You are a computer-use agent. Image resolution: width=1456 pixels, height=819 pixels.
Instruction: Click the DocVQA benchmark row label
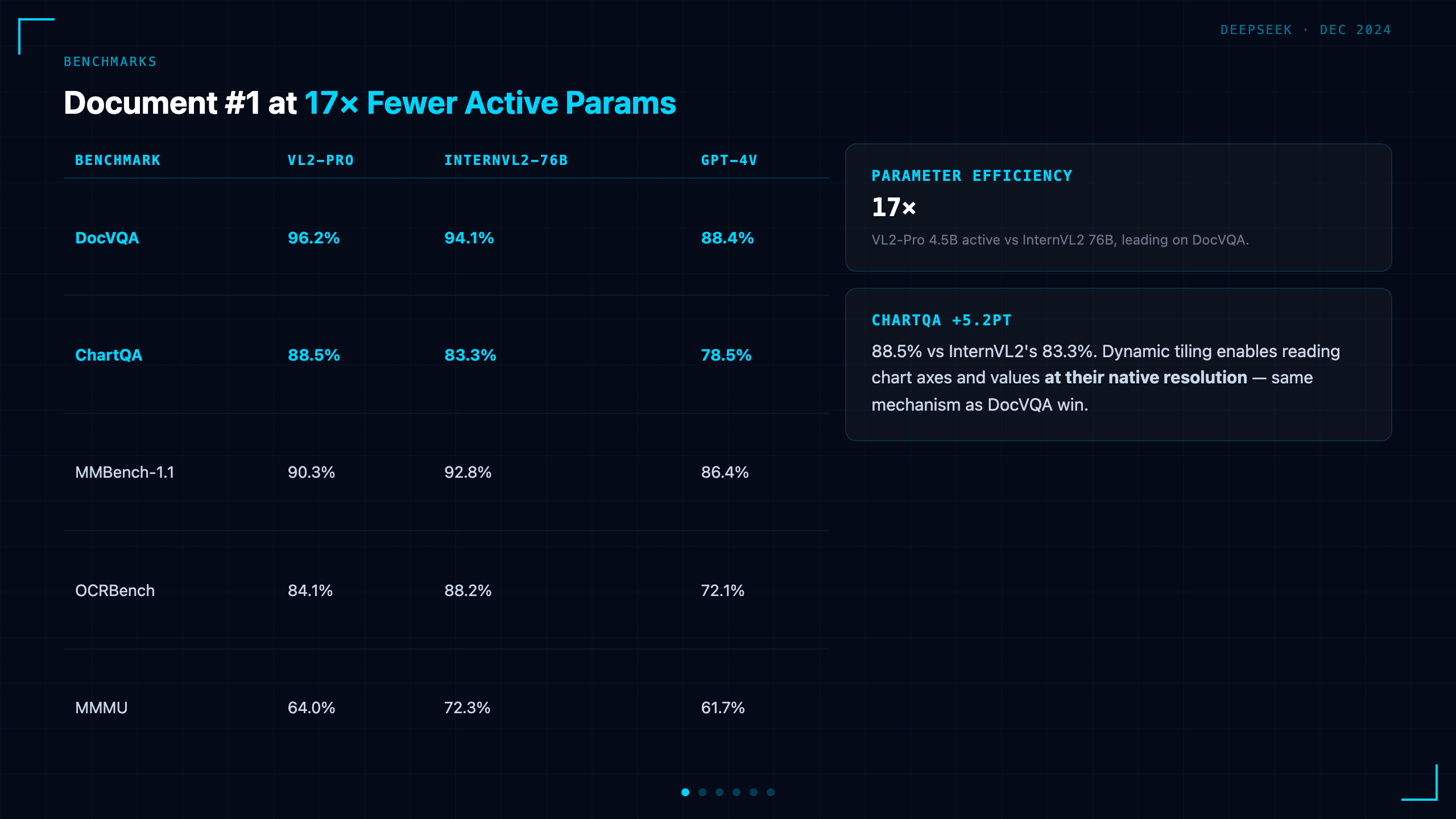[107, 238]
